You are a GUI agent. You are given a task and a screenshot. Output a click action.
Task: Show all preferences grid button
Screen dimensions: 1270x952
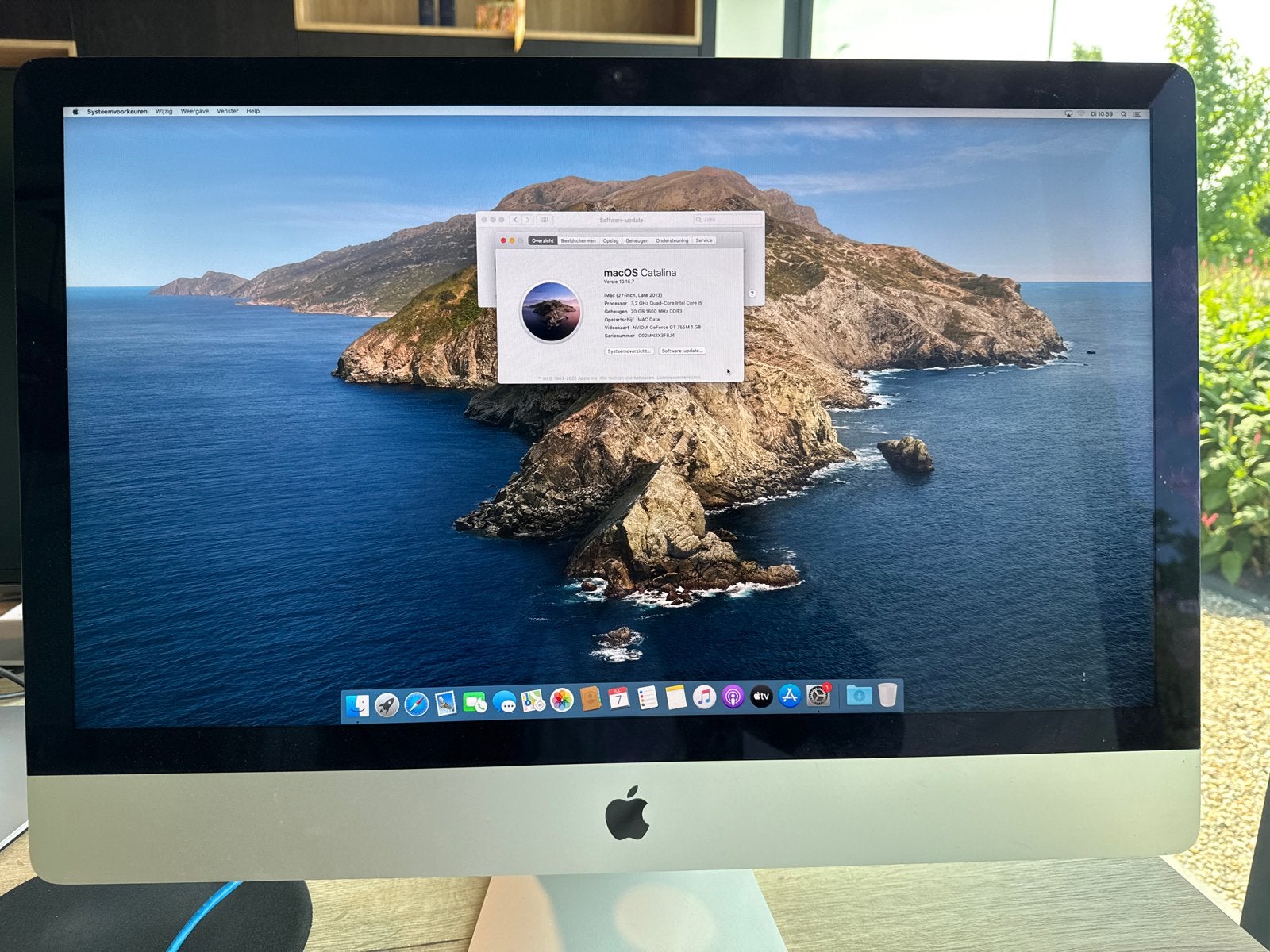tap(545, 220)
